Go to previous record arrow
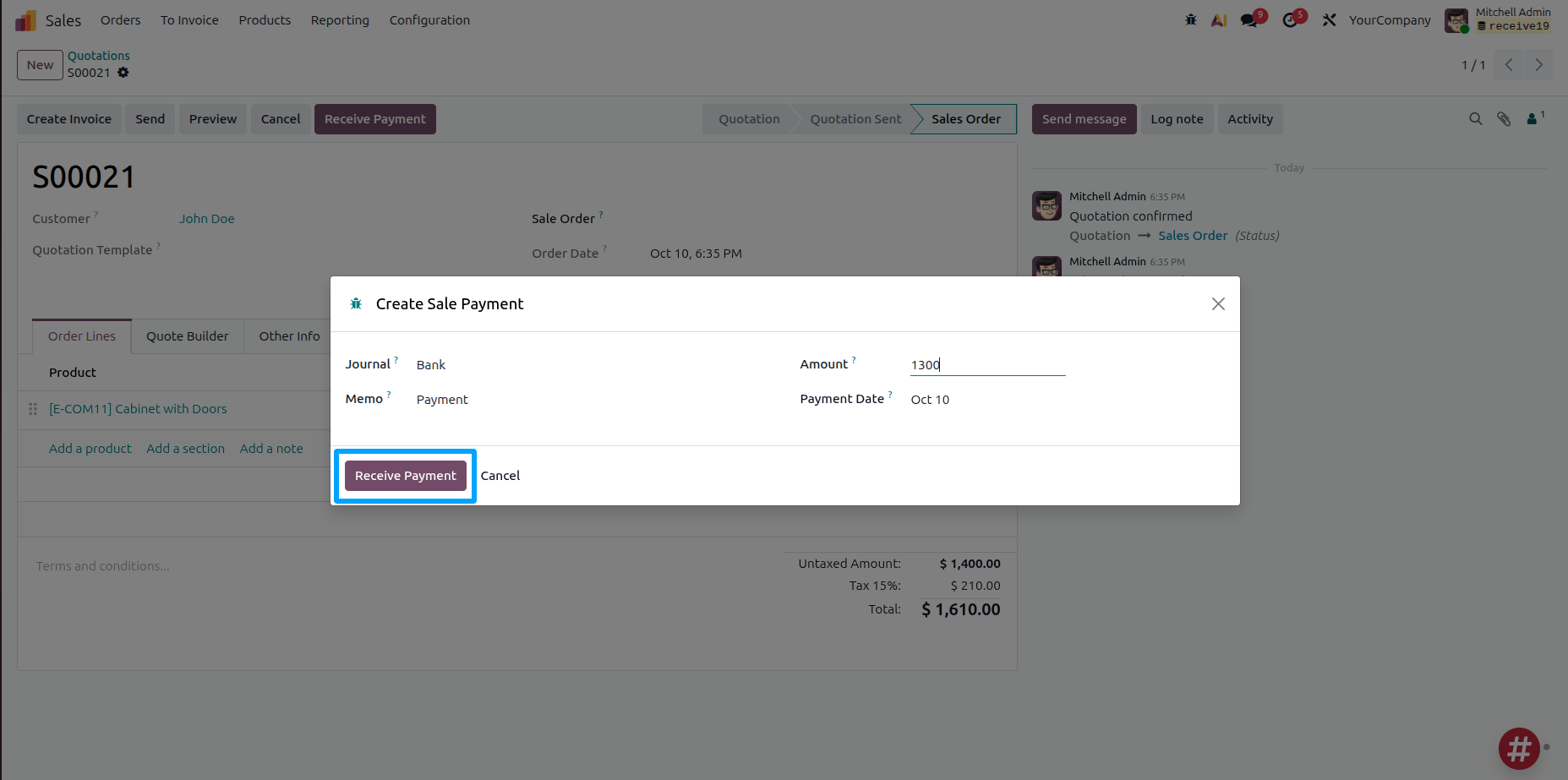The width and height of the screenshot is (1568, 780). click(1509, 65)
